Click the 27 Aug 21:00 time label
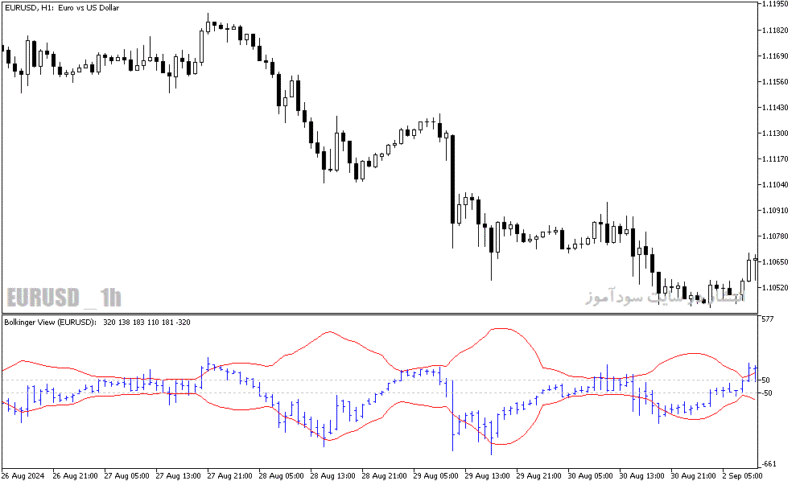Viewport: 800px width, 485px height. click(230, 476)
